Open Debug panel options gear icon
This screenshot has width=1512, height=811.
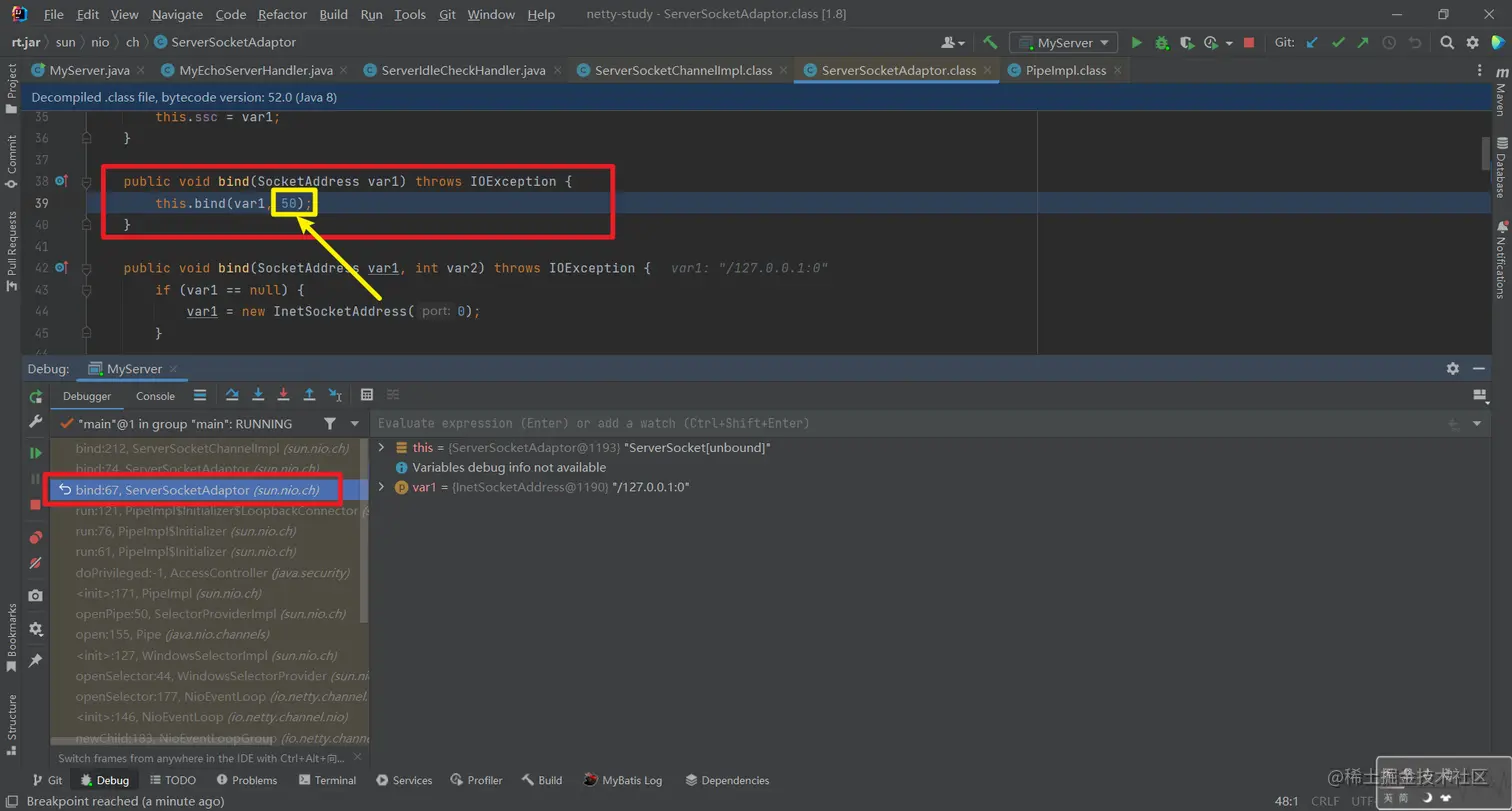1452,369
